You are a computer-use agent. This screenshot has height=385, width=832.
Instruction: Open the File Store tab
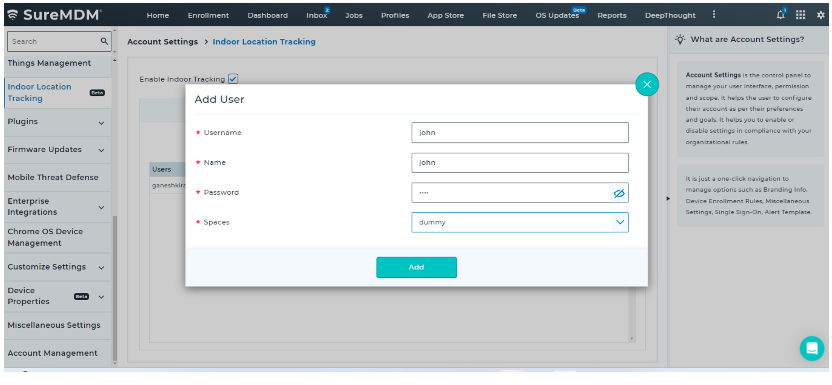click(x=499, y=15)
